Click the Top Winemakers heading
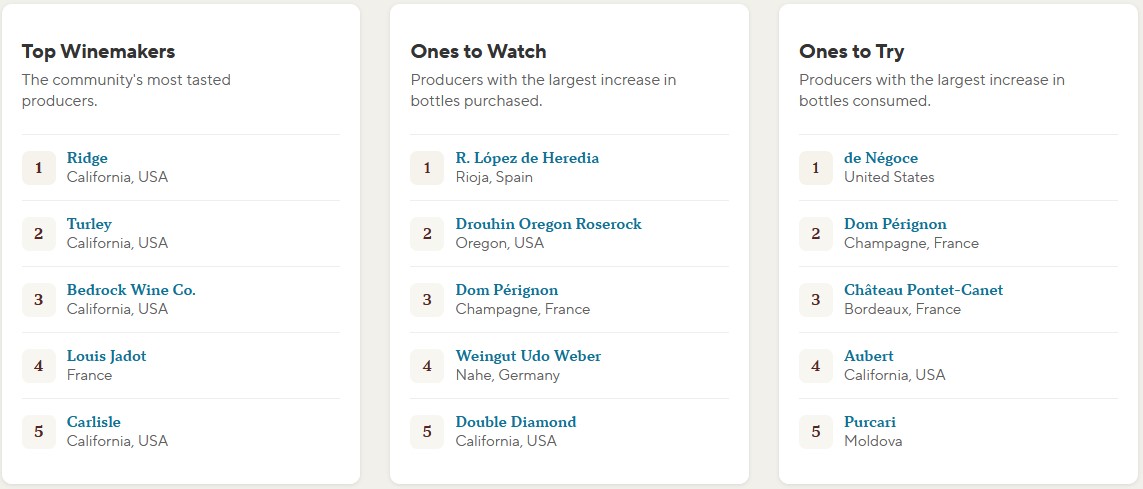This screenshot has height=489, width=1143. (98, 52)
